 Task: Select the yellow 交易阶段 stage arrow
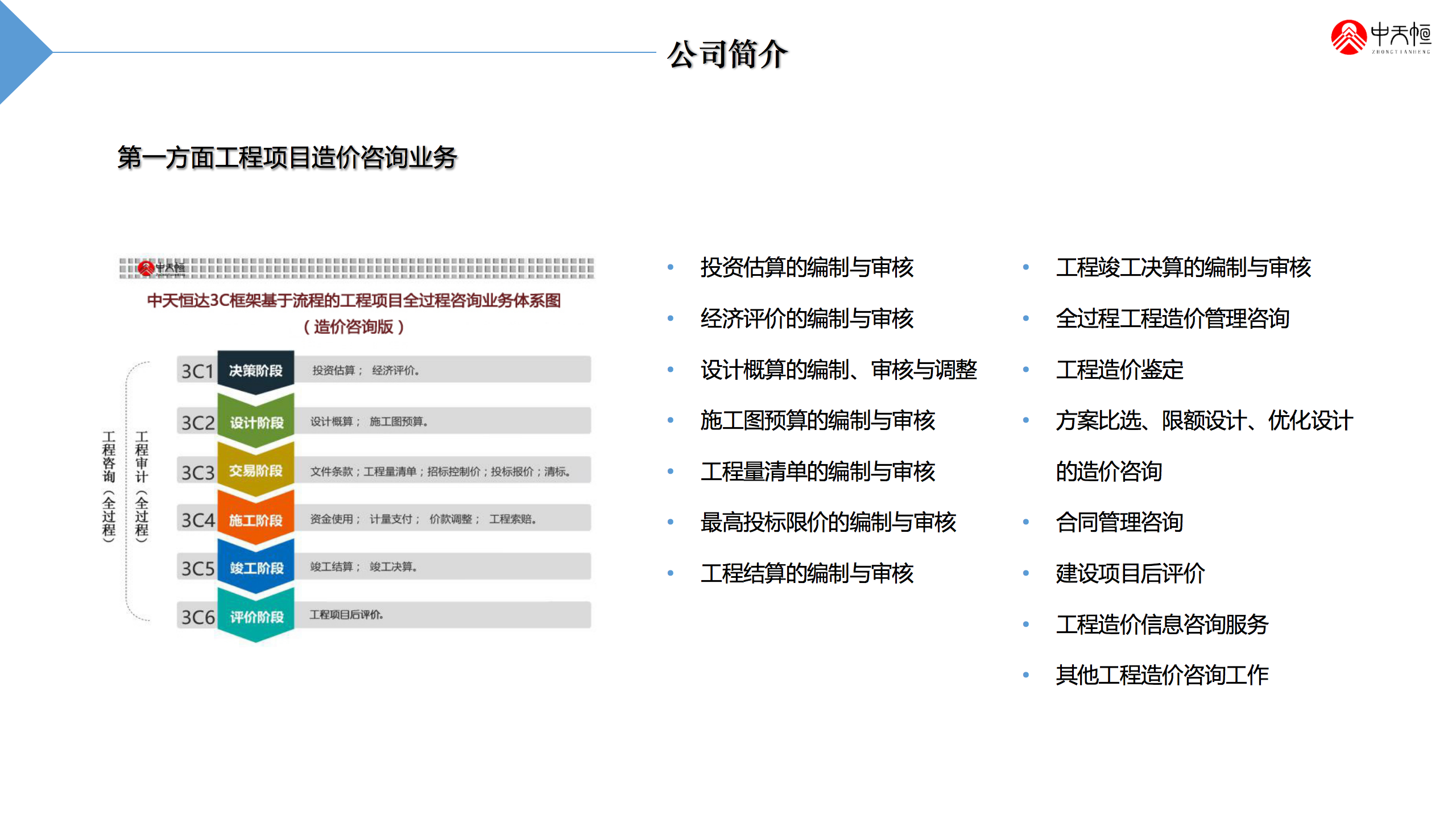[255, 471]
